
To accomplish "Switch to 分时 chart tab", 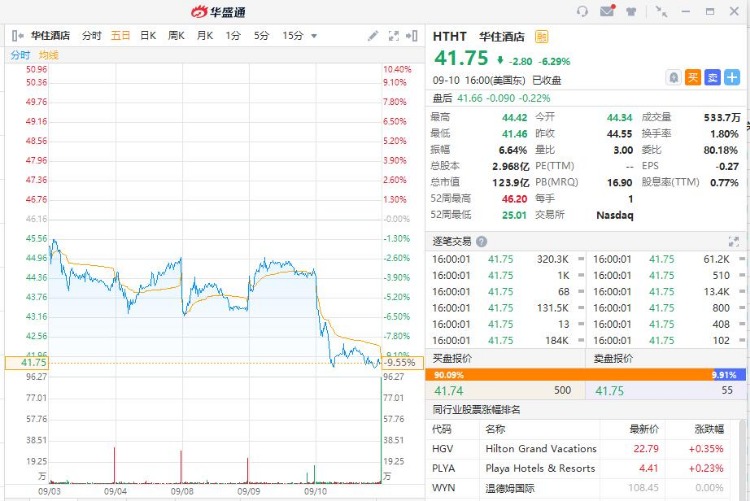I will [91, 35].
